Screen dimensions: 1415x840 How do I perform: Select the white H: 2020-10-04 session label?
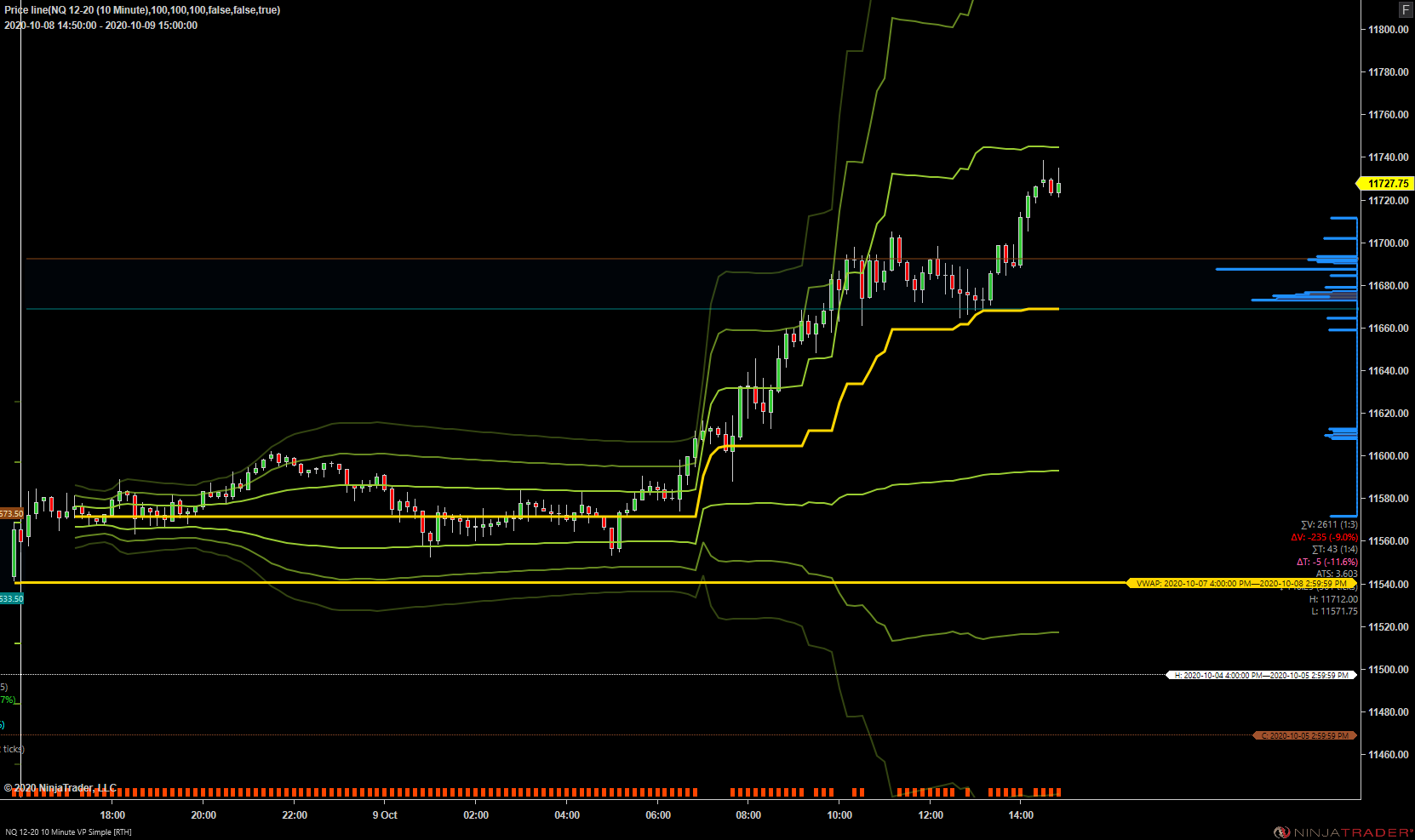point(1261,675)
